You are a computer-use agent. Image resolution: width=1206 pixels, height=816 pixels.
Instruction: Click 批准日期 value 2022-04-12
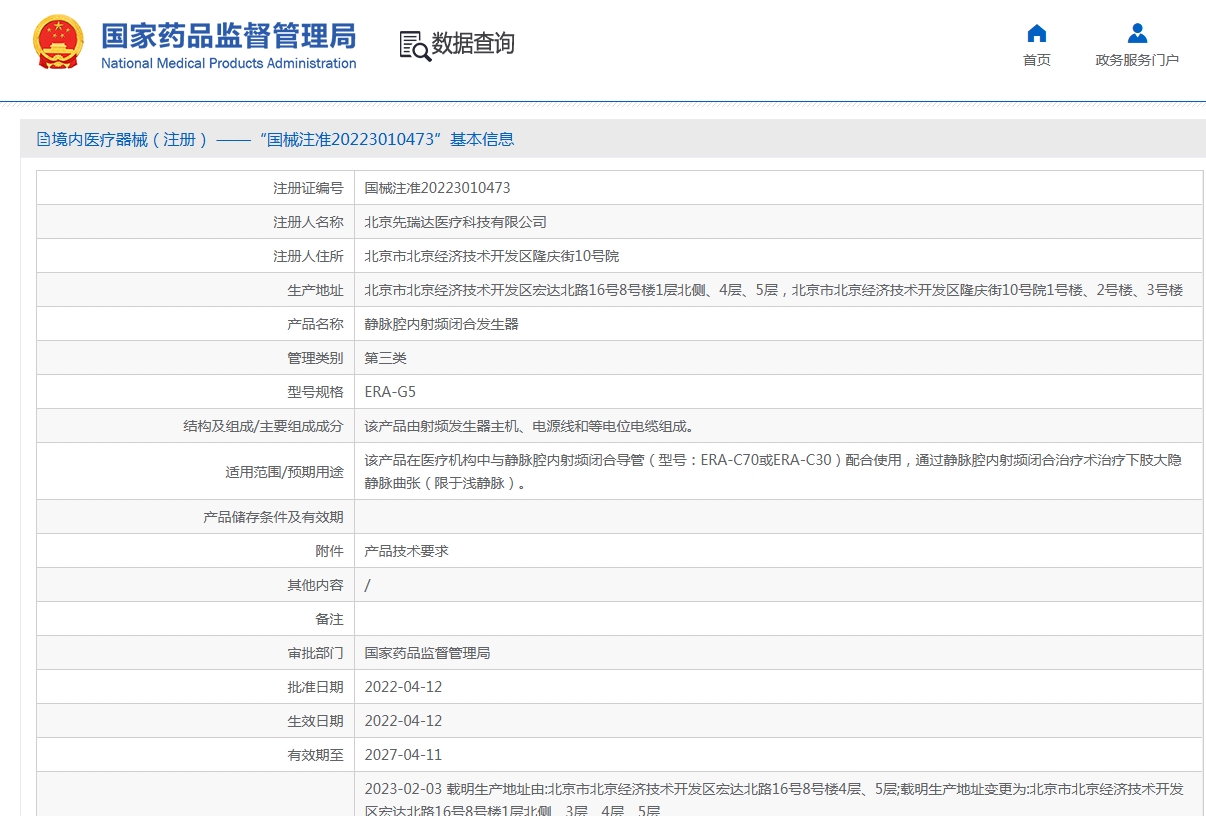point(403,687)
